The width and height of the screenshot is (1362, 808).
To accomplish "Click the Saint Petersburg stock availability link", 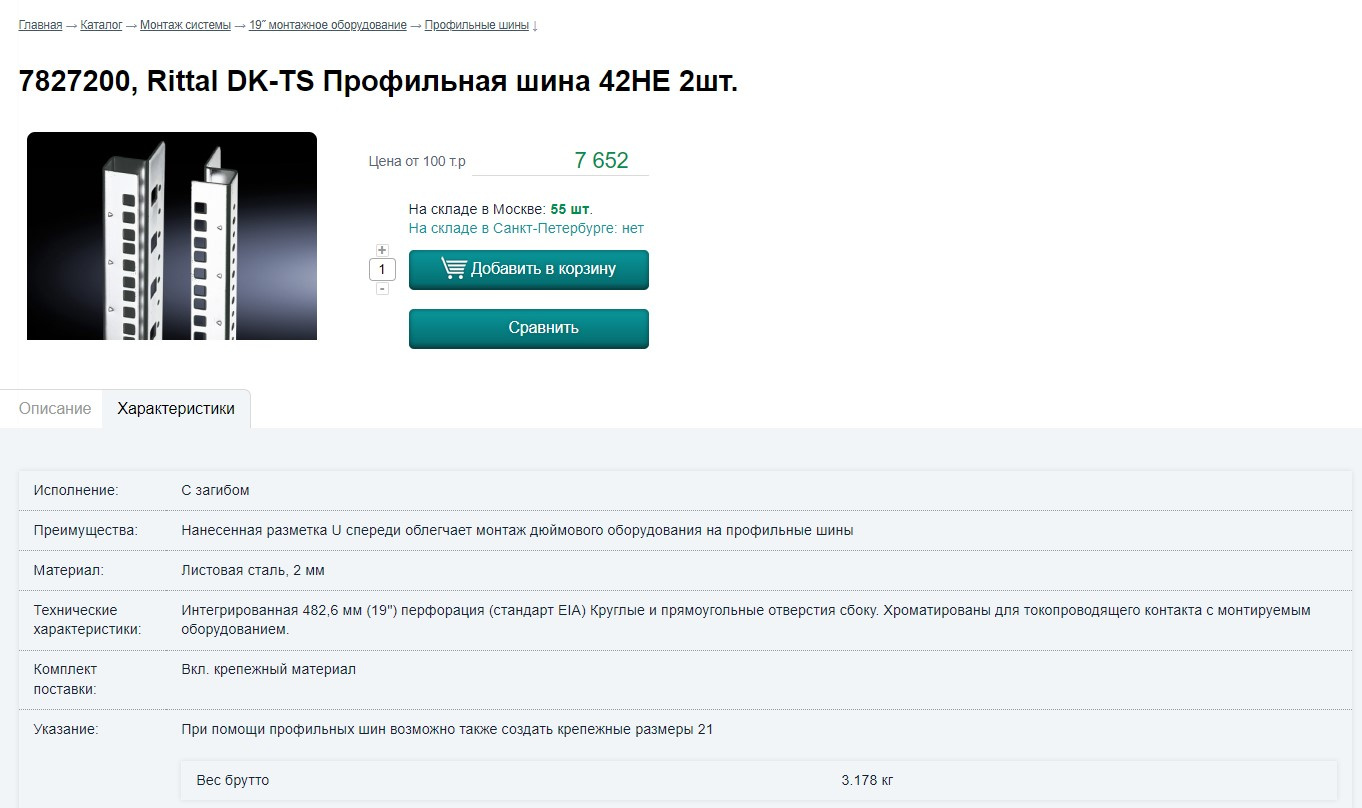I will (x=526, y=228).
